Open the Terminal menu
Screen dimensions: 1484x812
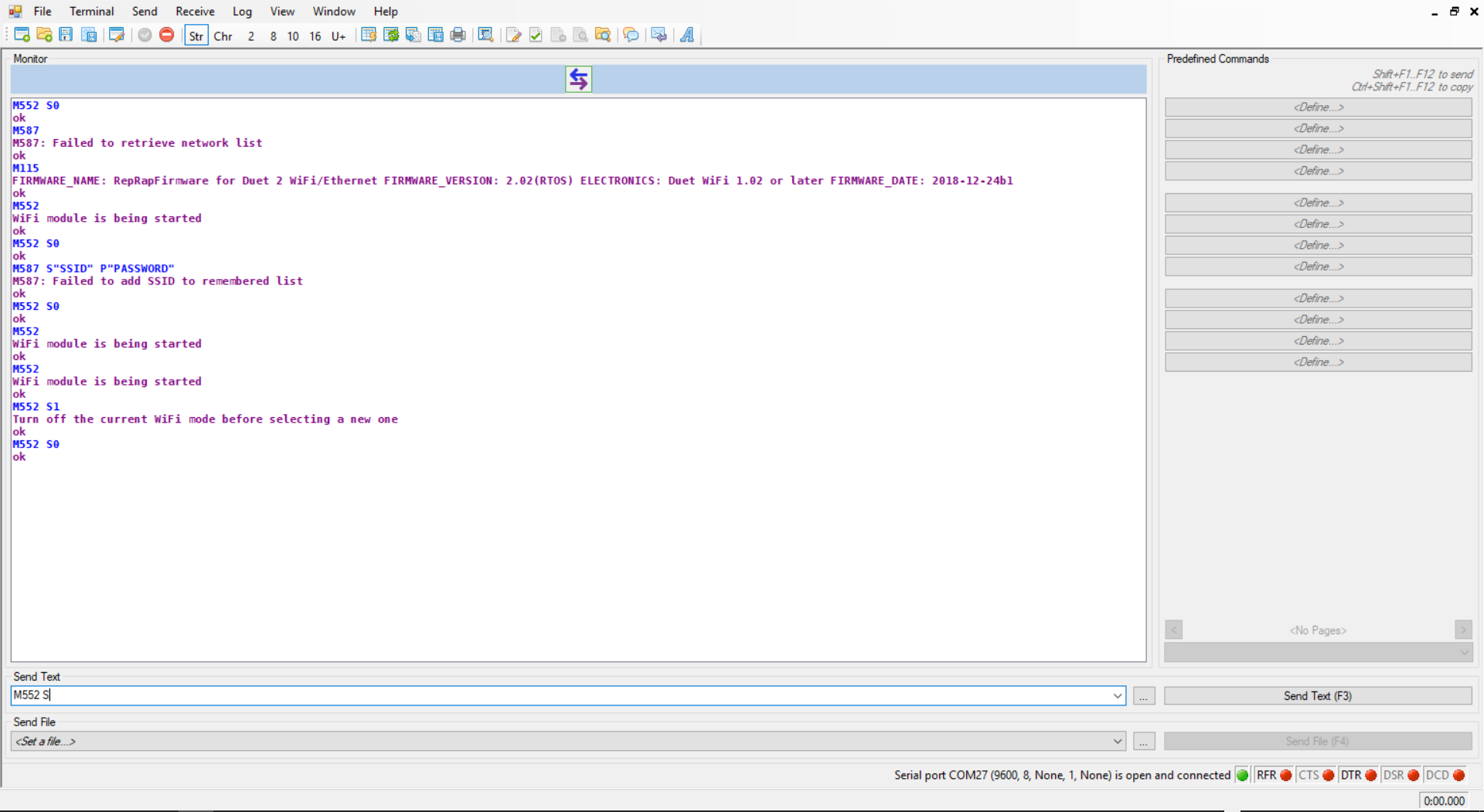coord(92,12)
